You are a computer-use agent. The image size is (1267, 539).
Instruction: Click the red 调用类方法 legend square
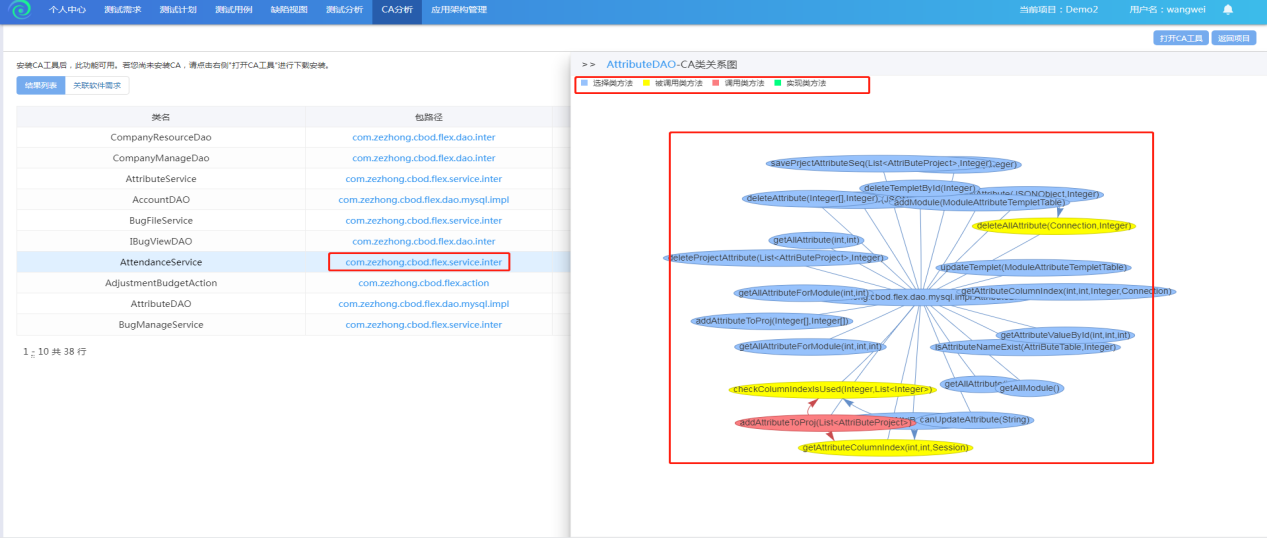pyautogui.click(x=716, y=83)
